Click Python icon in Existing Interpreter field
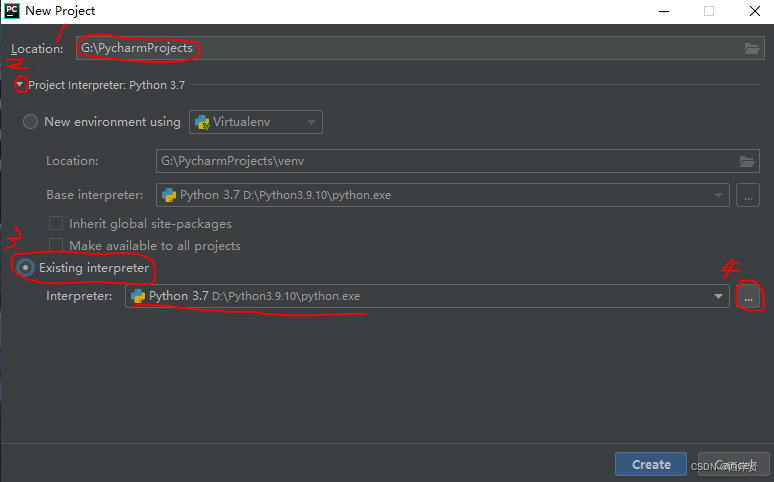 [x=138, y=296]
